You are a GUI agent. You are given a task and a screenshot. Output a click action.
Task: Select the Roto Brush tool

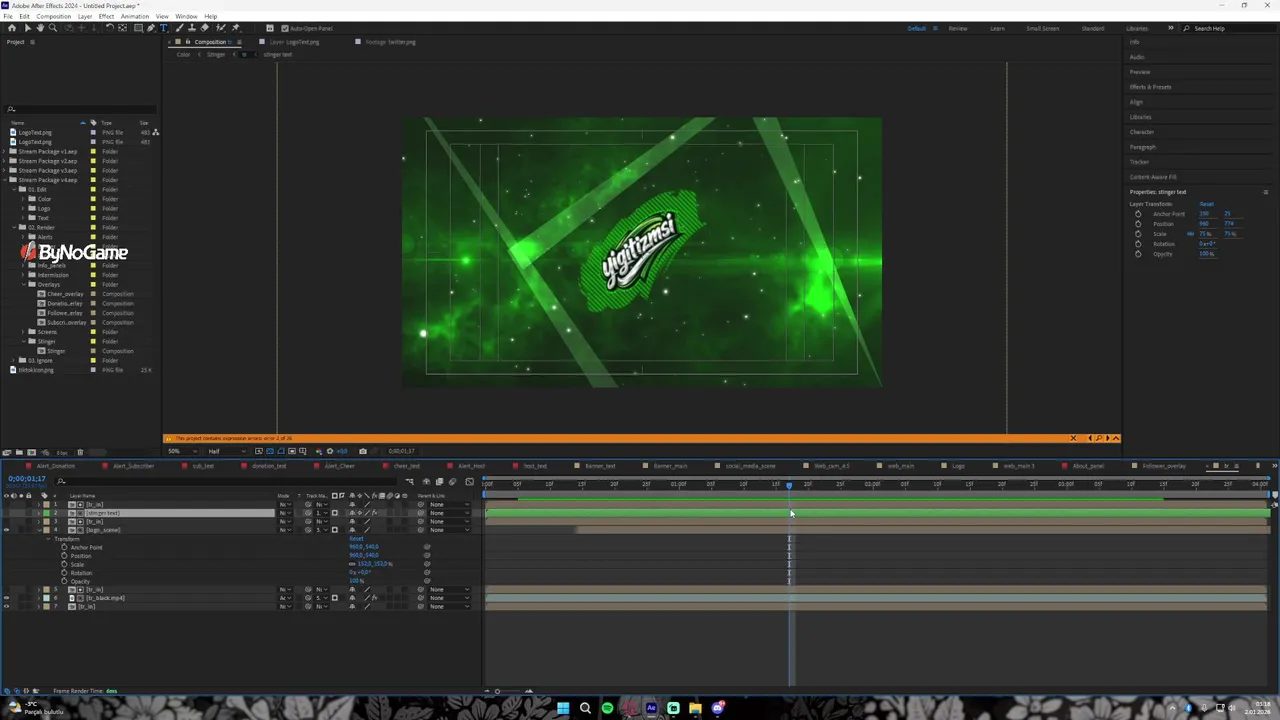pyautogui.click(x=220, y=28)
